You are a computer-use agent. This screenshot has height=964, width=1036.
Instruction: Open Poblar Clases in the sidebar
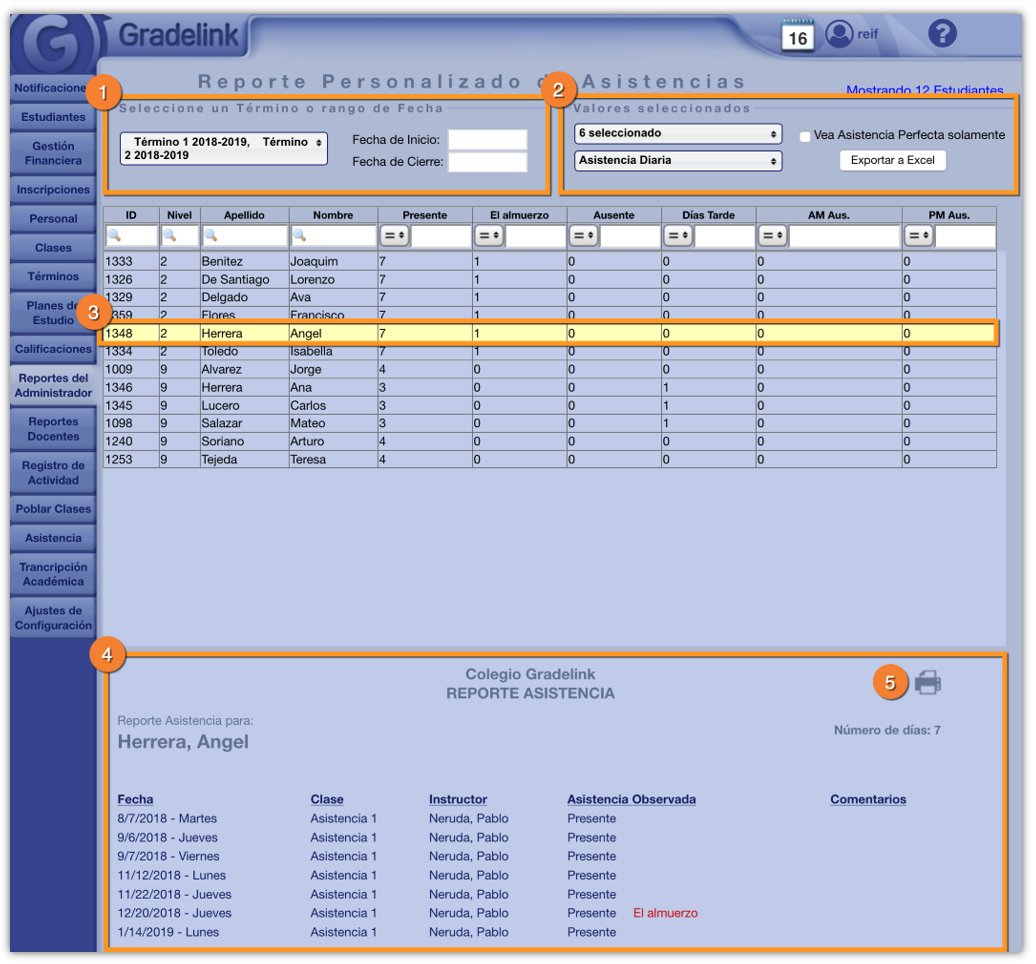click(53, 509)
